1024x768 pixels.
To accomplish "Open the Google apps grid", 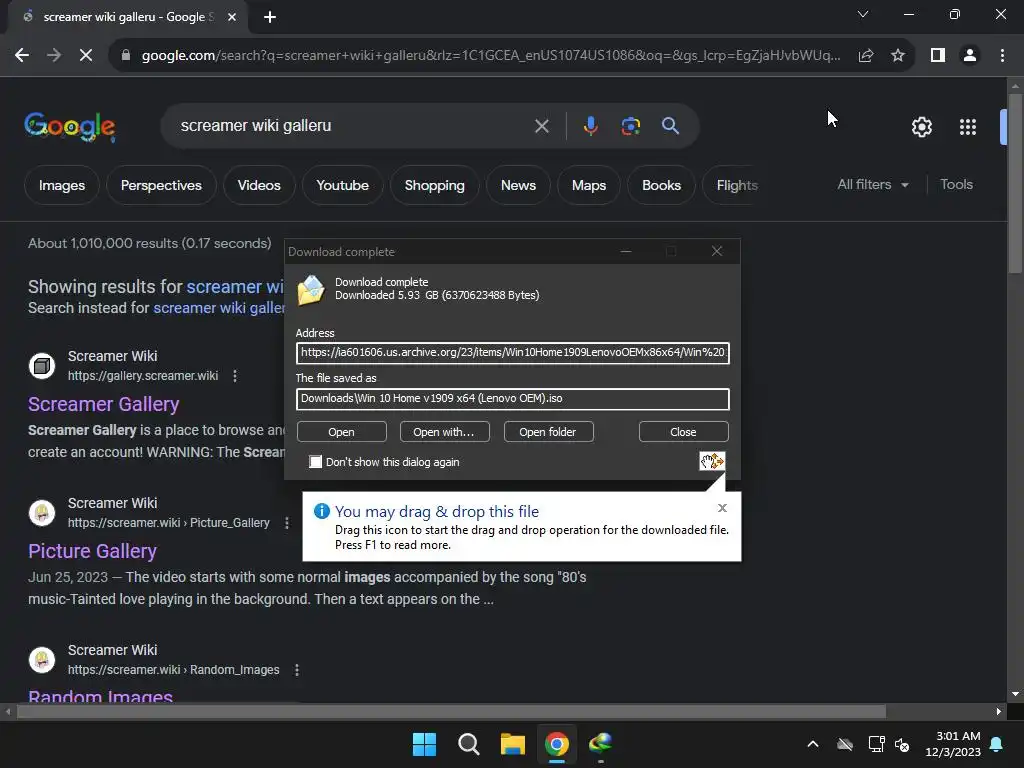I will click(x=968, y=127).
